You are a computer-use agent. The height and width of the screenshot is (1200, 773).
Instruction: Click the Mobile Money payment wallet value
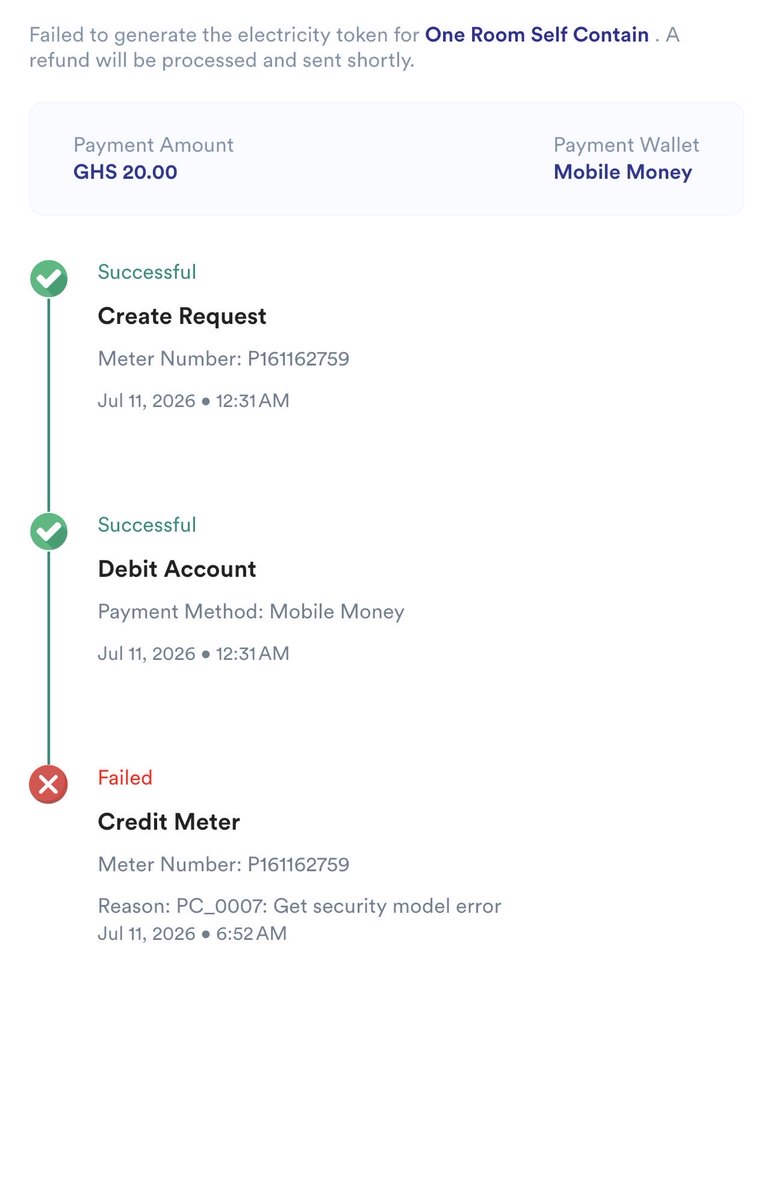pyautogui.click(x=623, y=172)
